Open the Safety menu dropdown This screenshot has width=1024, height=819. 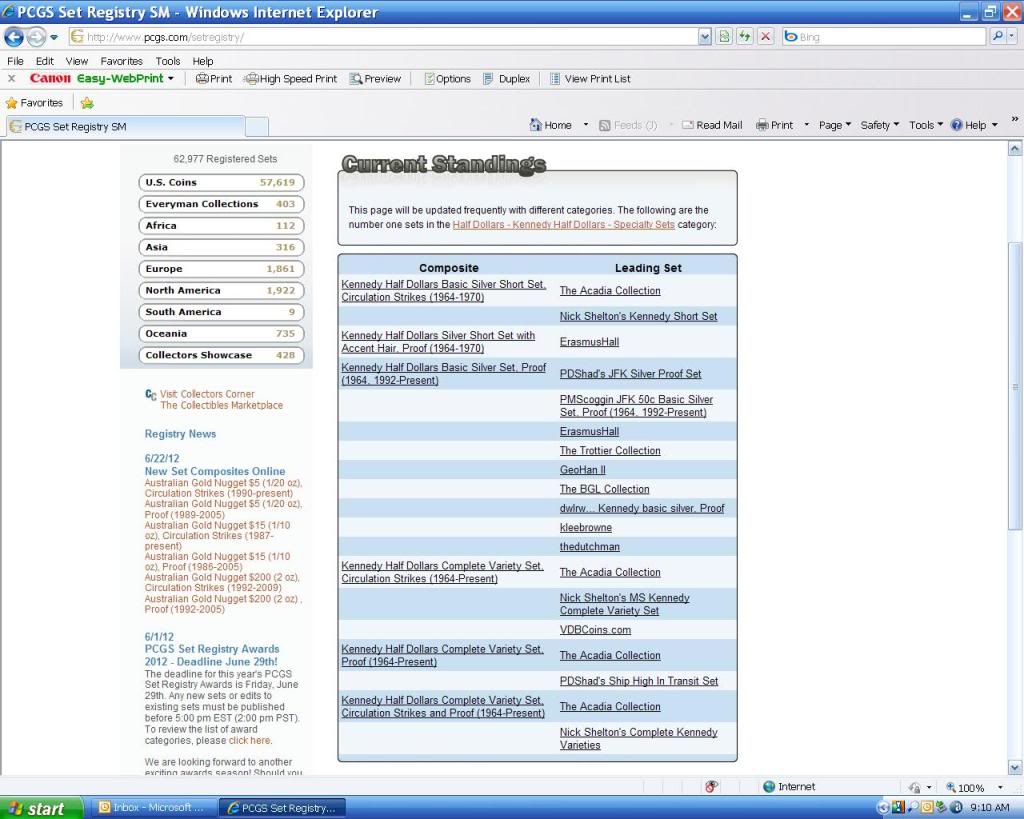[880, 125]
